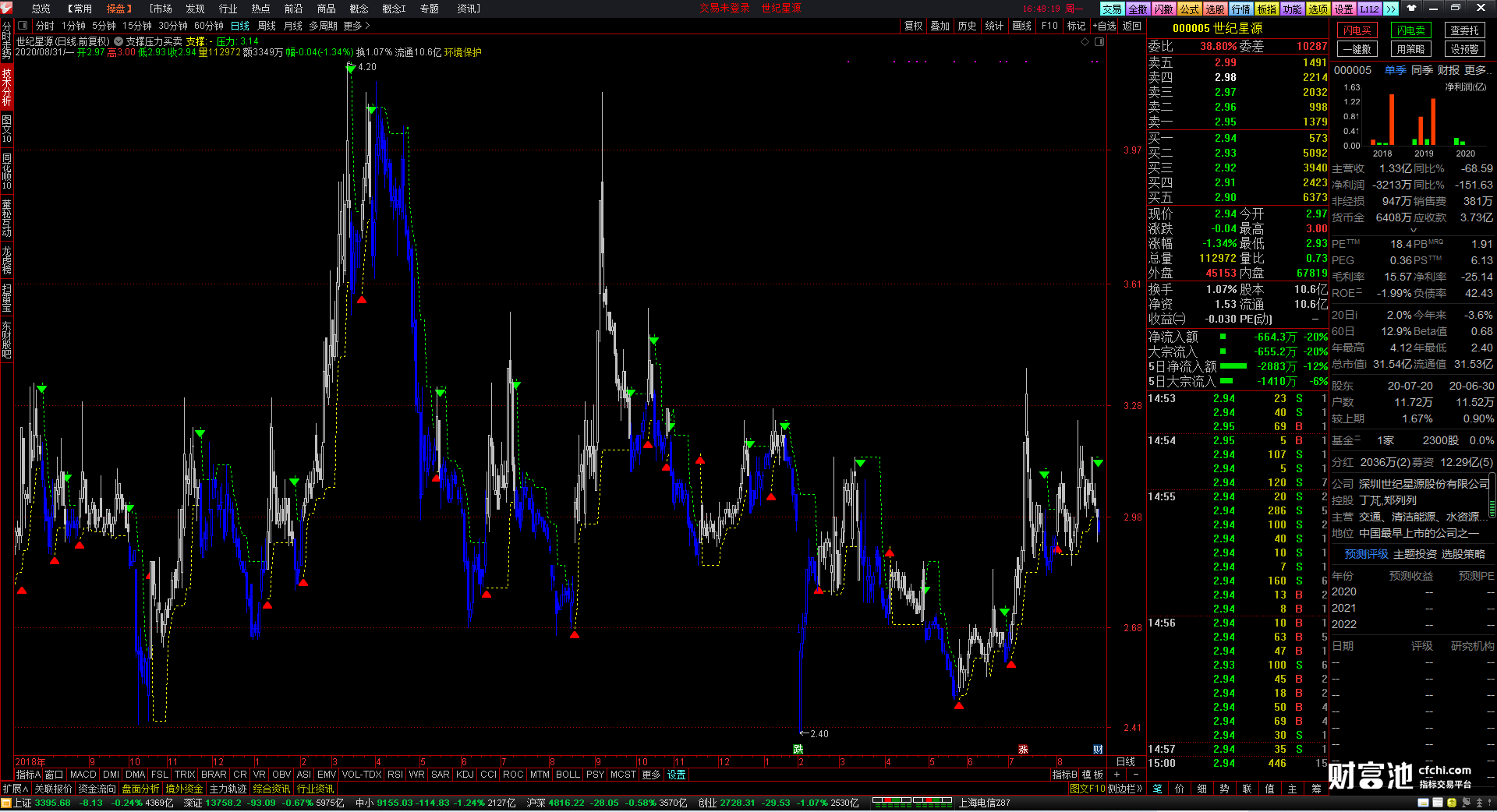Click the first message icon in status bar right
Image resolution: width=1497 pixels, height=812 pixels.
[x=1424, y=803]
